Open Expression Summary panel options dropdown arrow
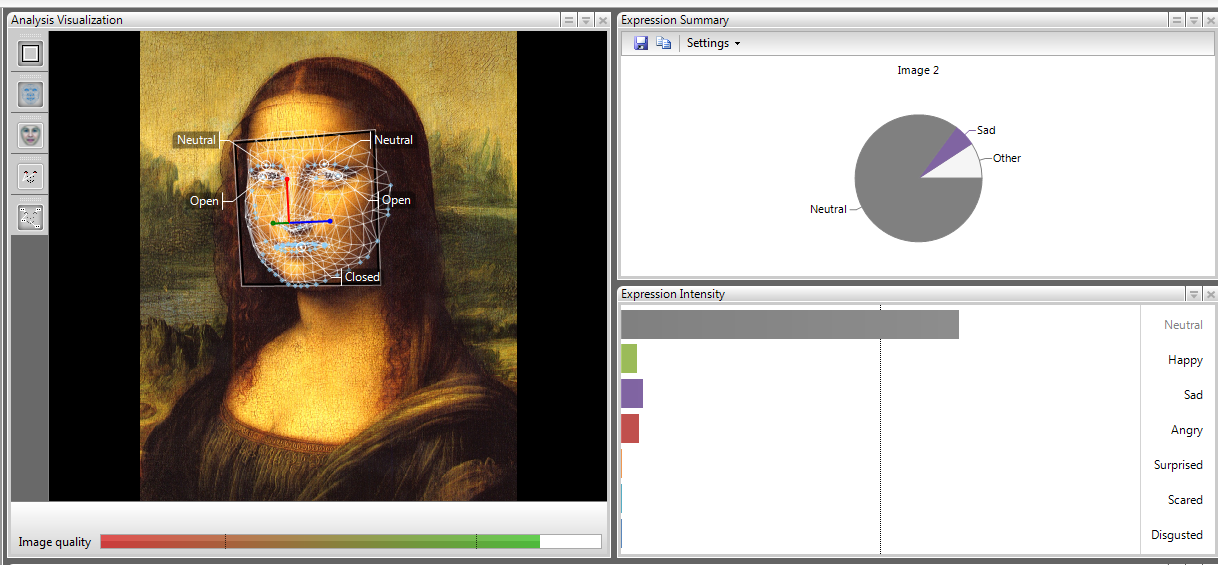Image resolution: width=1218 pixels, height=565 pixels. point(1194,20)
